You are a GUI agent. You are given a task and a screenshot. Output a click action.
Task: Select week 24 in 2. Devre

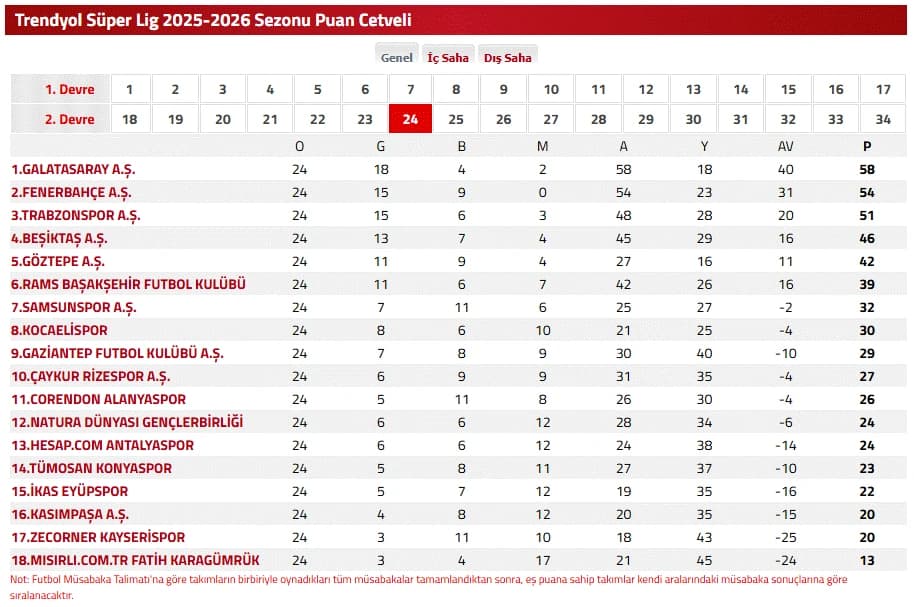point(410,119)
